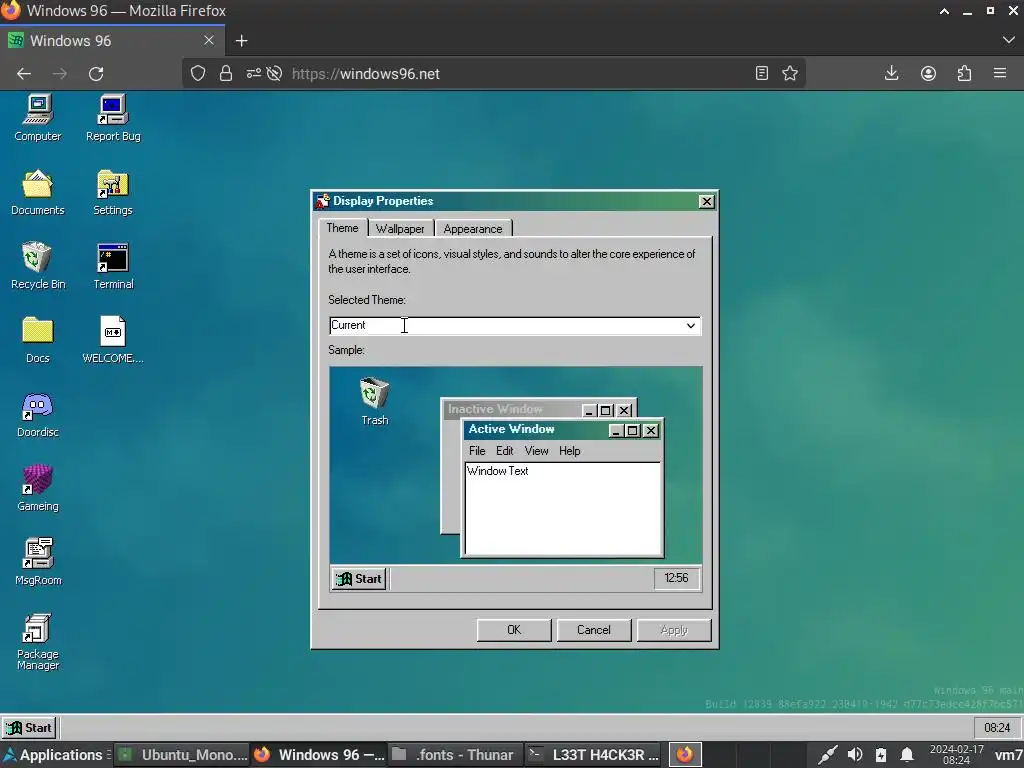Open a new Firefox tab
The width and height of the screenshot is (1024, 768).
tap(242, 41)
